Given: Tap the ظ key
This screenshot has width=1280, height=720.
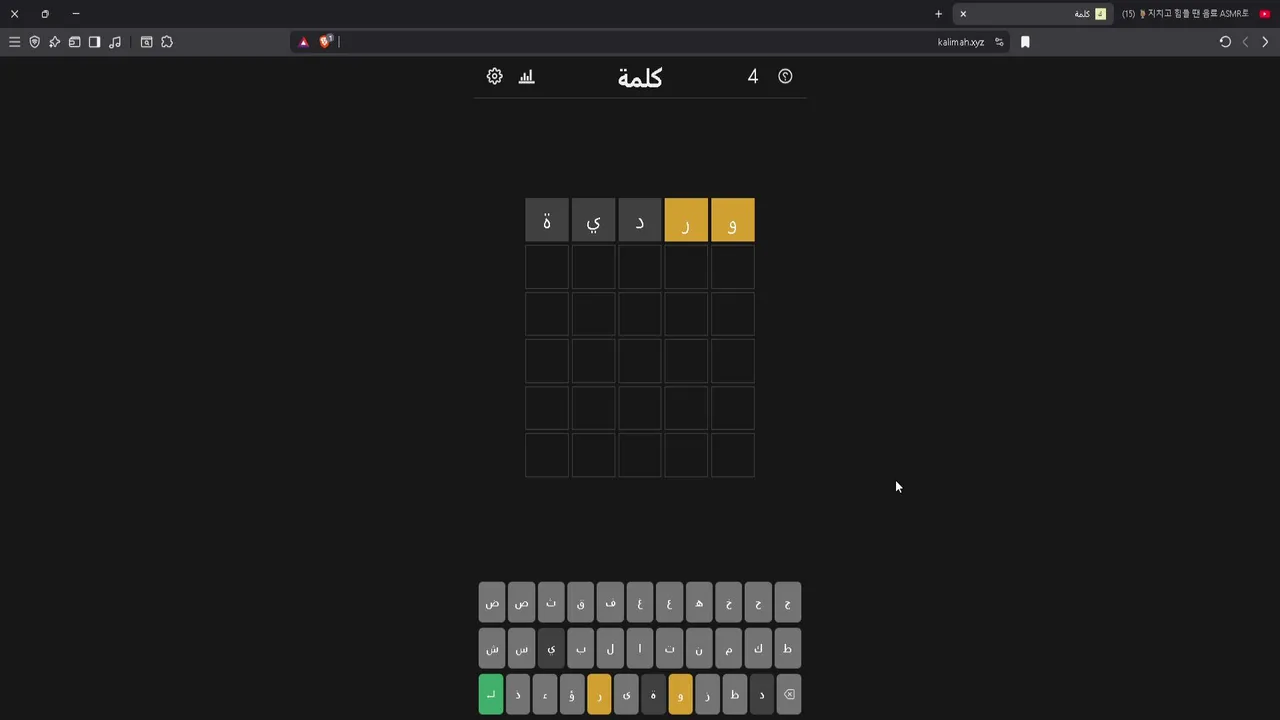Looking at the screenshot, I should click(734, 694).
